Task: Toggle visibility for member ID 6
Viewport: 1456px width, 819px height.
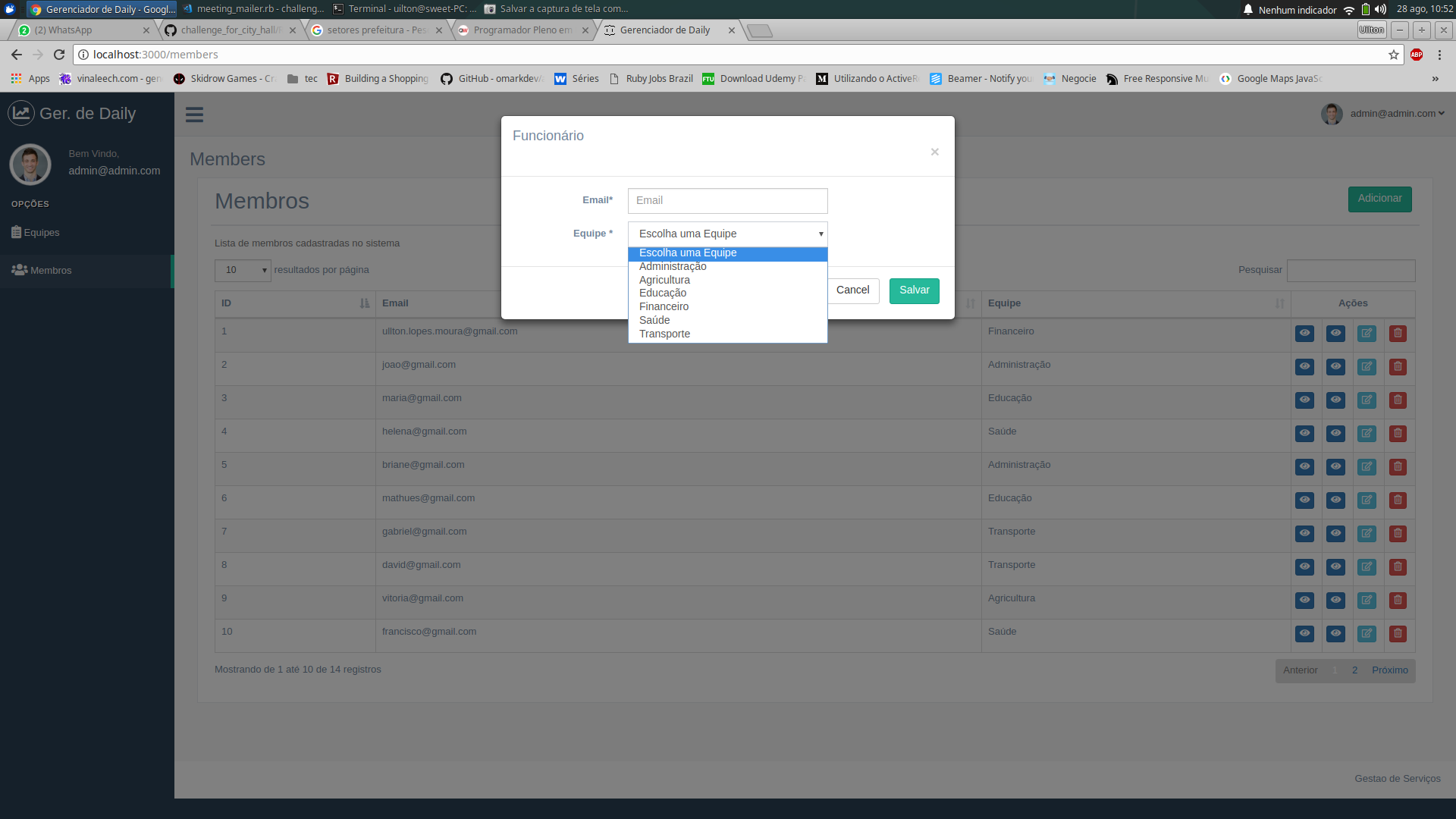Action: coord(1304,499)
